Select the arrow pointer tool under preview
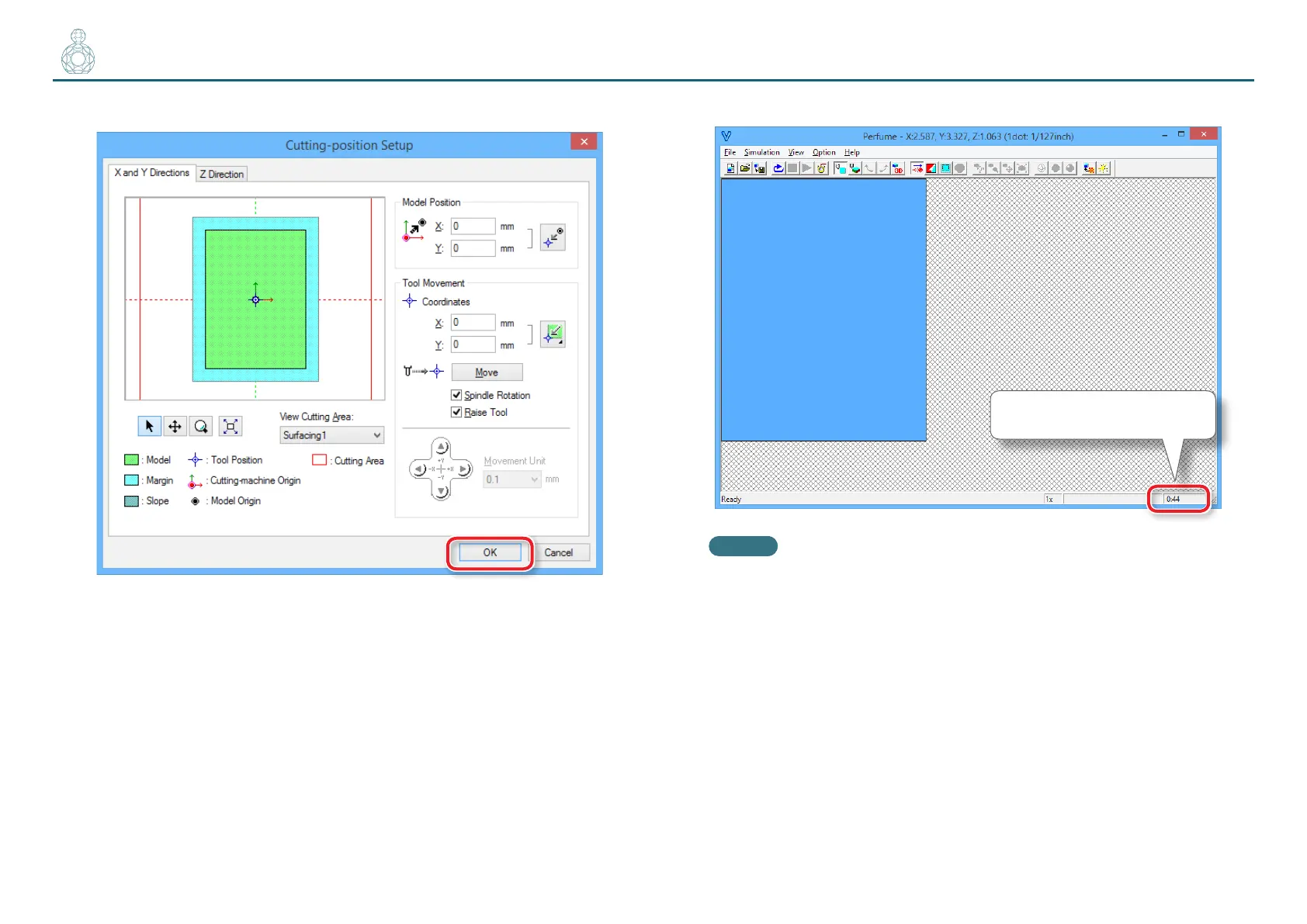1307x924 pixels. click(149, 426)
